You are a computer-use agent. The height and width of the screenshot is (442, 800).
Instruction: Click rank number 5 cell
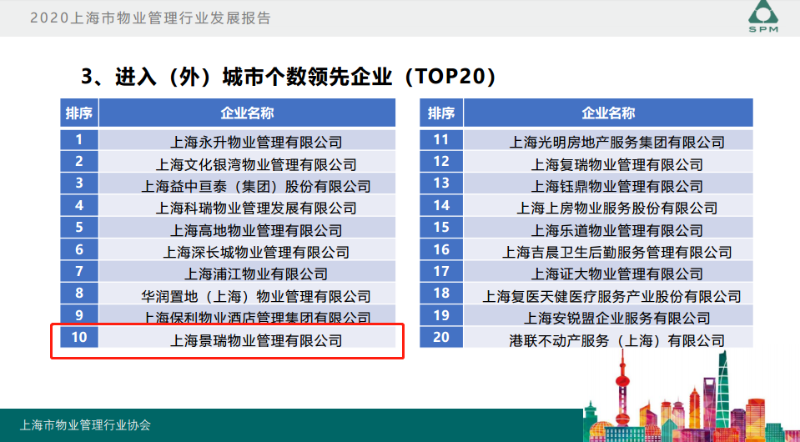[79, 227]
